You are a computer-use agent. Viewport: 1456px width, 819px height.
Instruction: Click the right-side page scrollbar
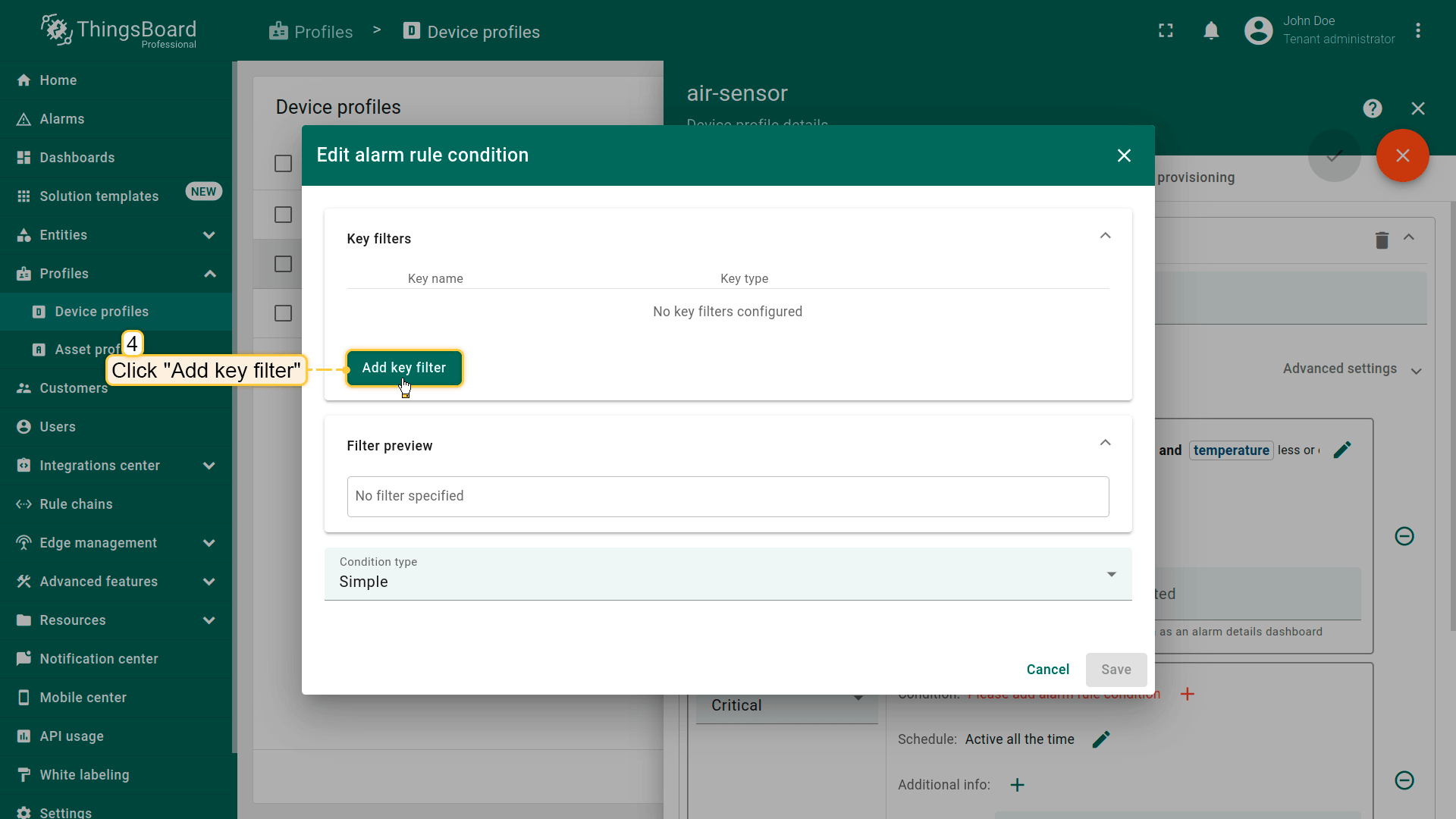pyautogui.click(x=1452, y=417)
